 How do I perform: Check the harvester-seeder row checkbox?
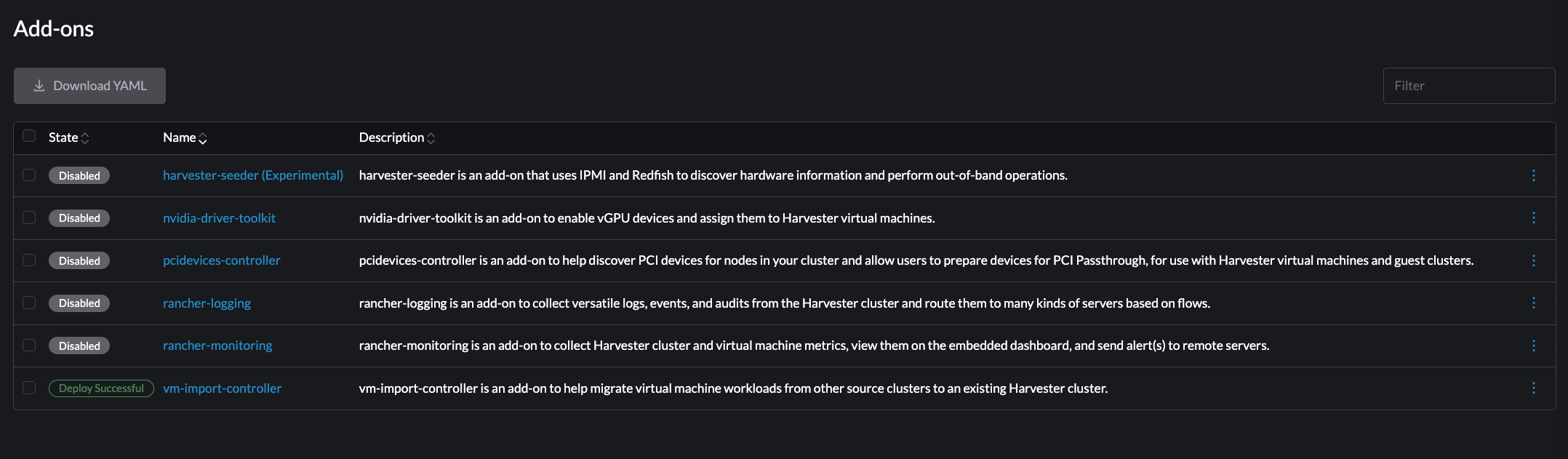point(29,175)
